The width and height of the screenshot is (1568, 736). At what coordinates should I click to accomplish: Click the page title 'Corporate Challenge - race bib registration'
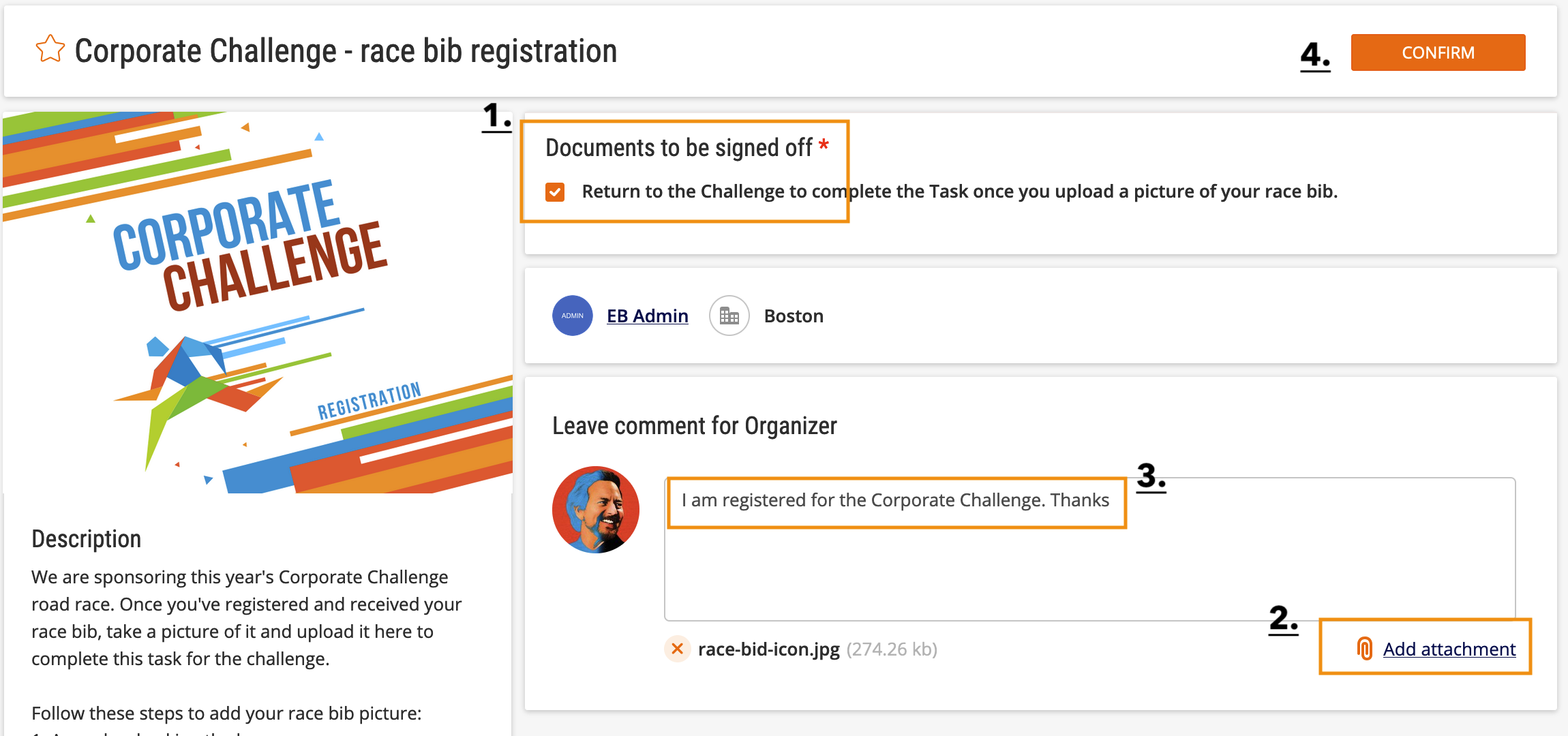(346, 51)
